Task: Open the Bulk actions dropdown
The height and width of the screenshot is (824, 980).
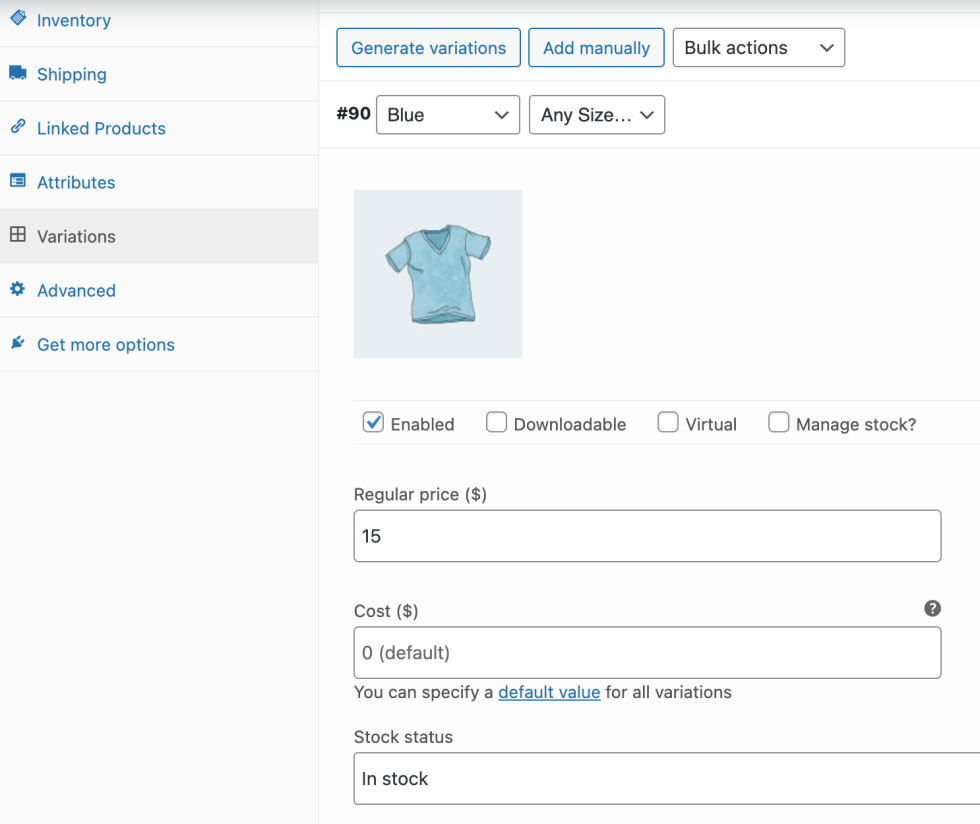Action: 758,48
